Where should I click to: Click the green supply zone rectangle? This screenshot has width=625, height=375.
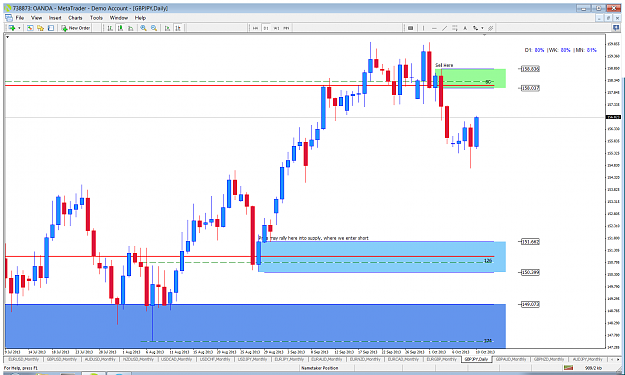point(470,79)
